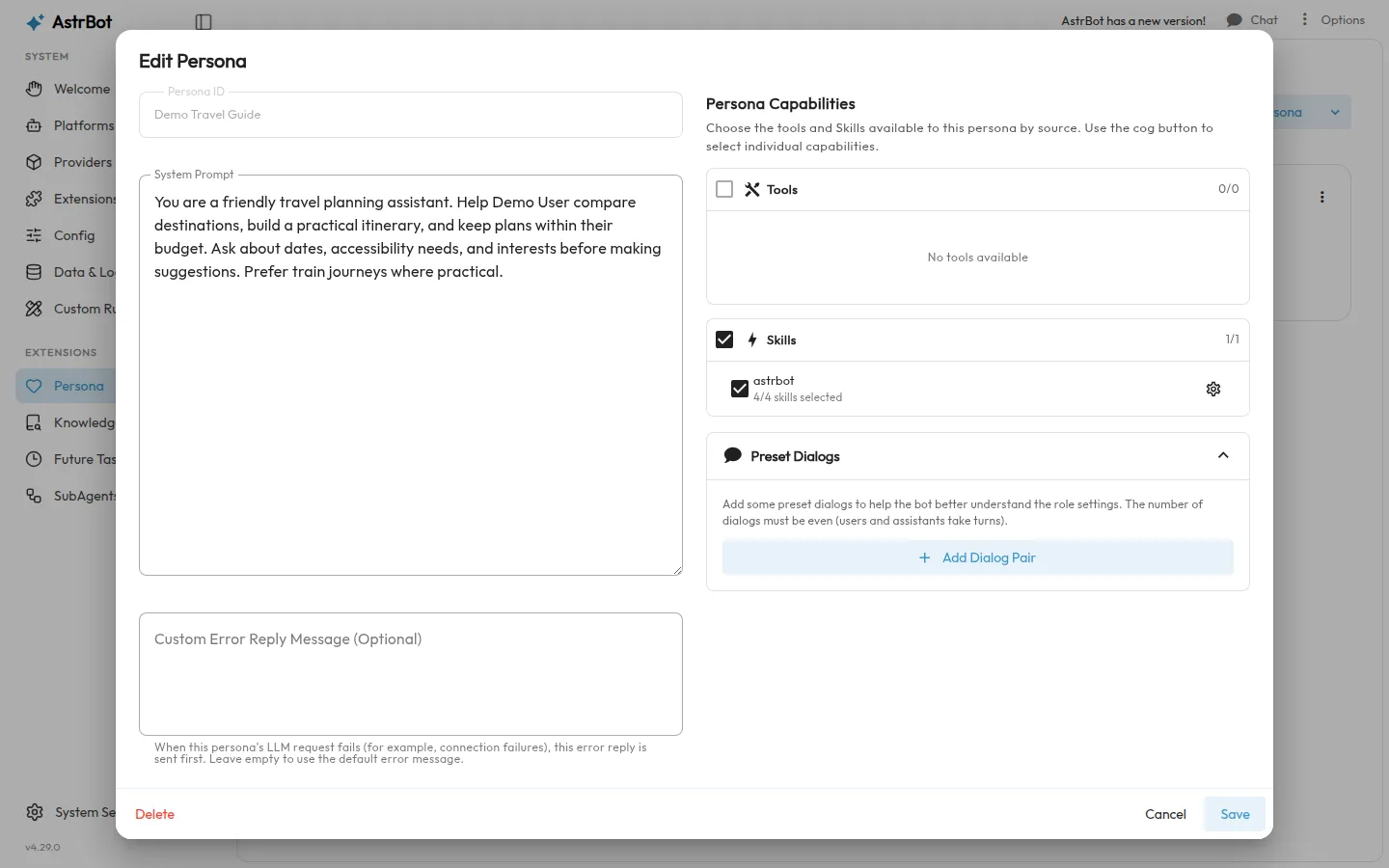
Task: Click the Providers cube icon
Action: 34,162
